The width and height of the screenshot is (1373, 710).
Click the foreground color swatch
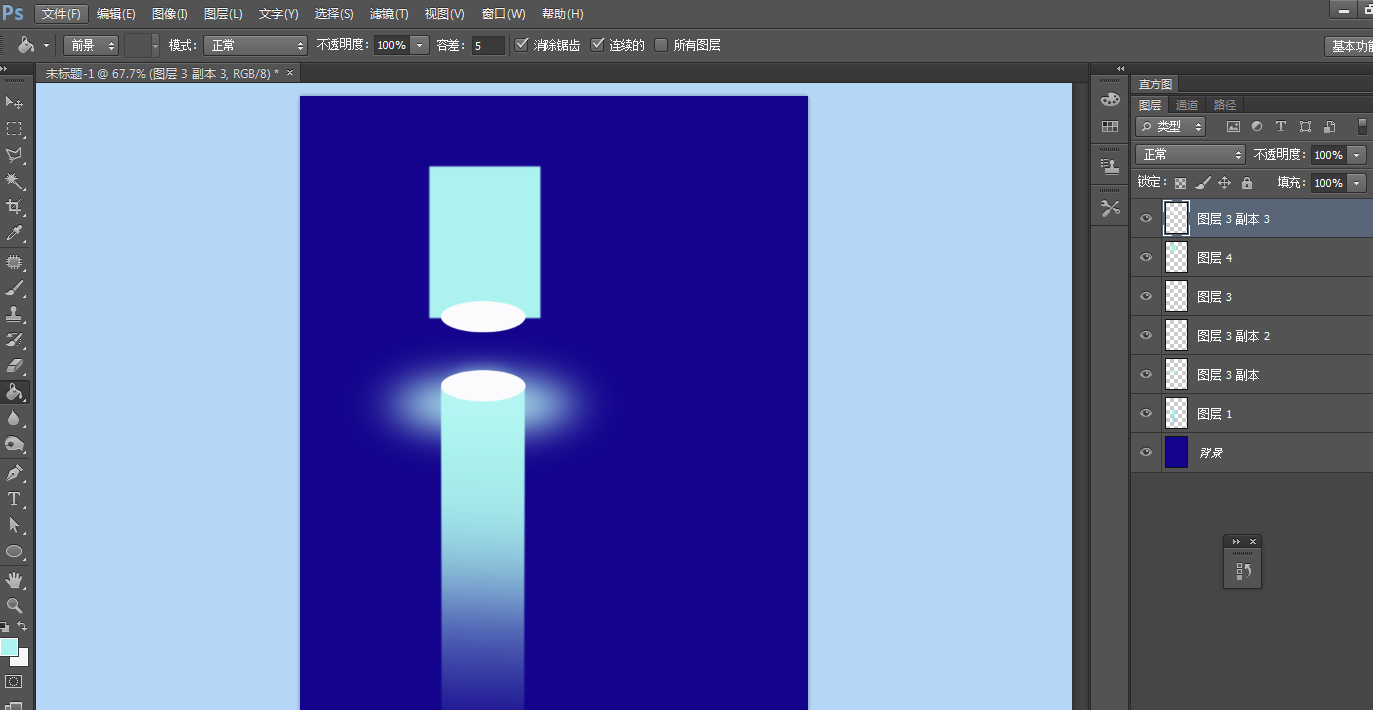[x=9, y=647]
